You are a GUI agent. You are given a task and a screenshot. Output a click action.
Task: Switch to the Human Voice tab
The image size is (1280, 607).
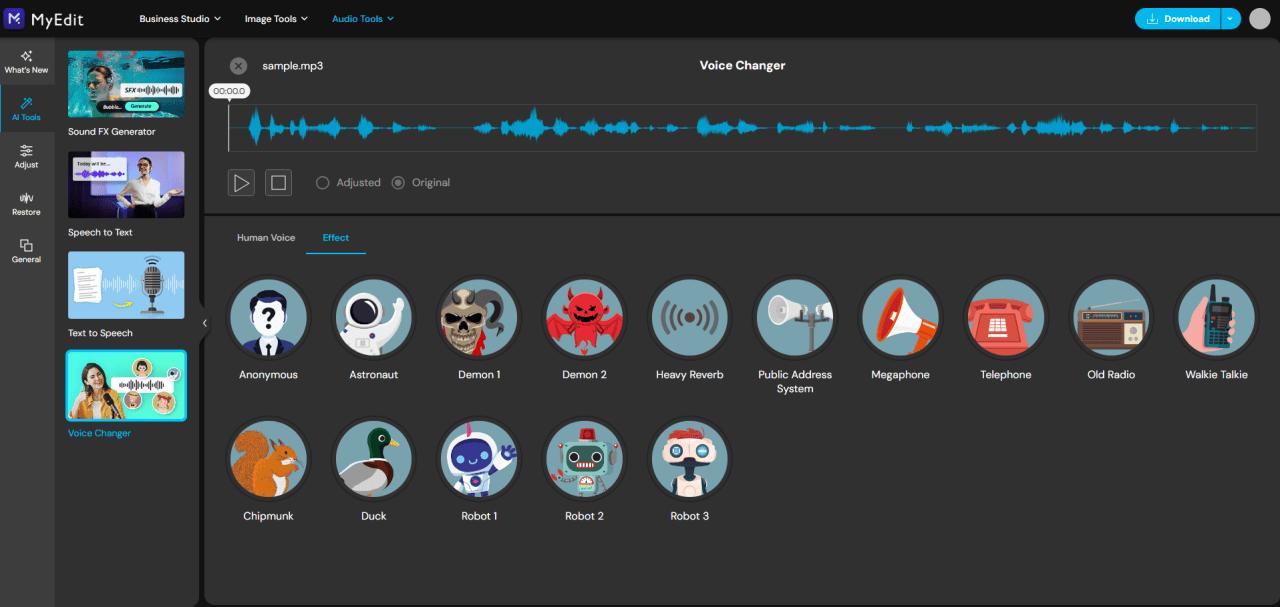point(266,238)
